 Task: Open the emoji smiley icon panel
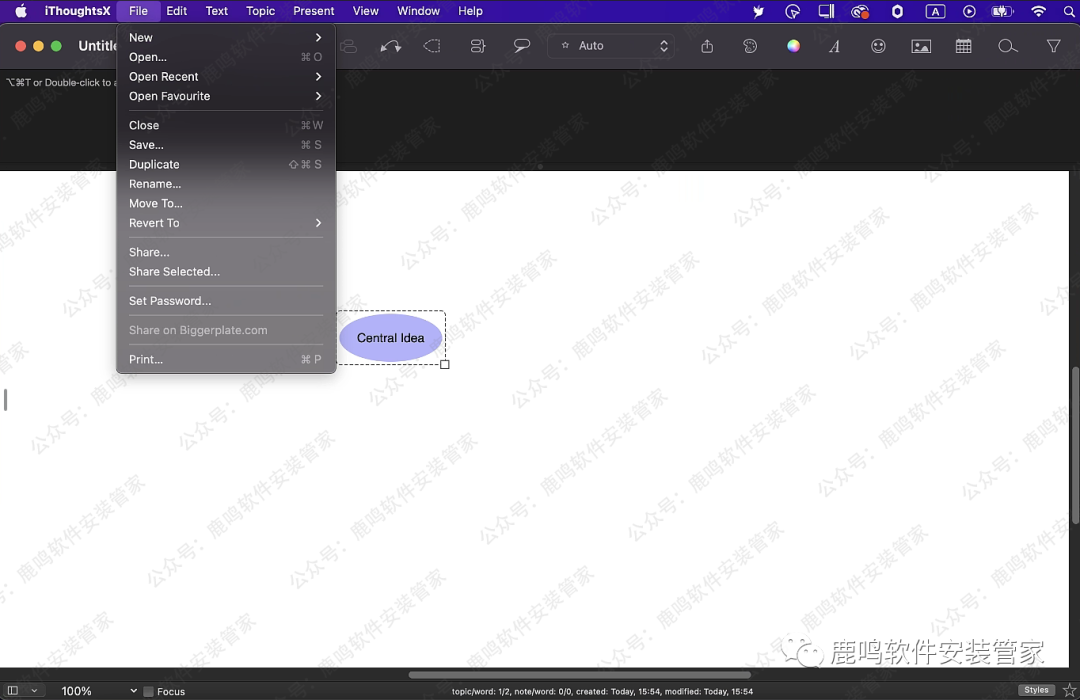pos(878,46)
